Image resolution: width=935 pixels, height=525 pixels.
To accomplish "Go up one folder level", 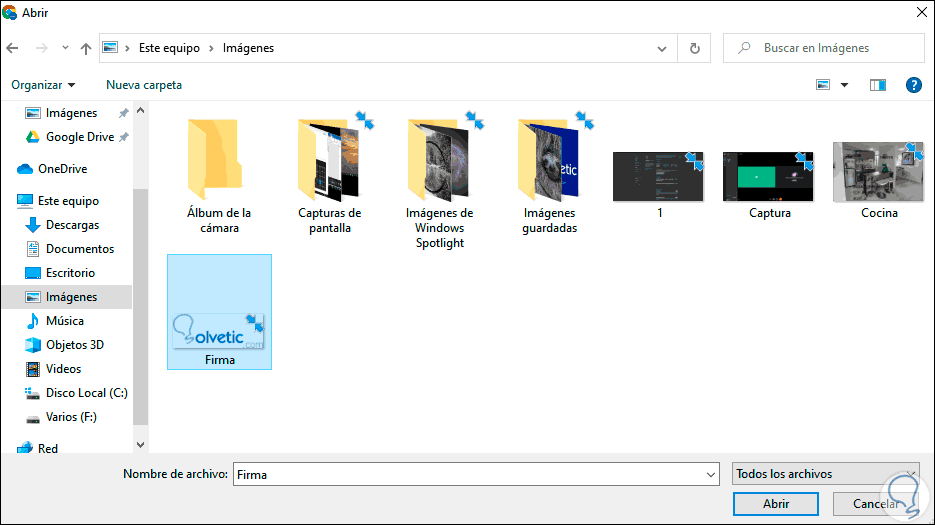I will pyautogui.click(x=86, y=48).
